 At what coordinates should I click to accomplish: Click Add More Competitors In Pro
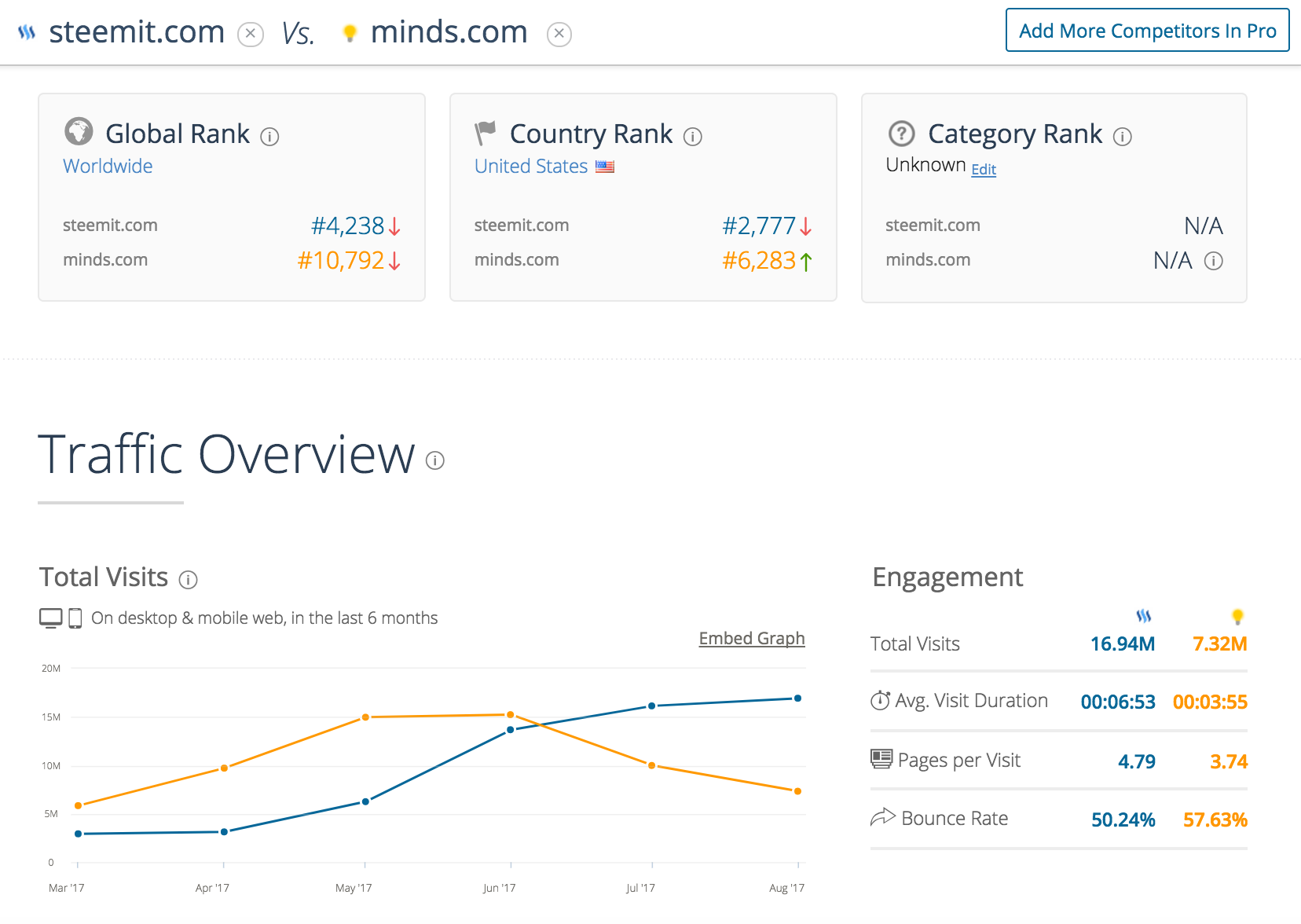[1147, 30]
